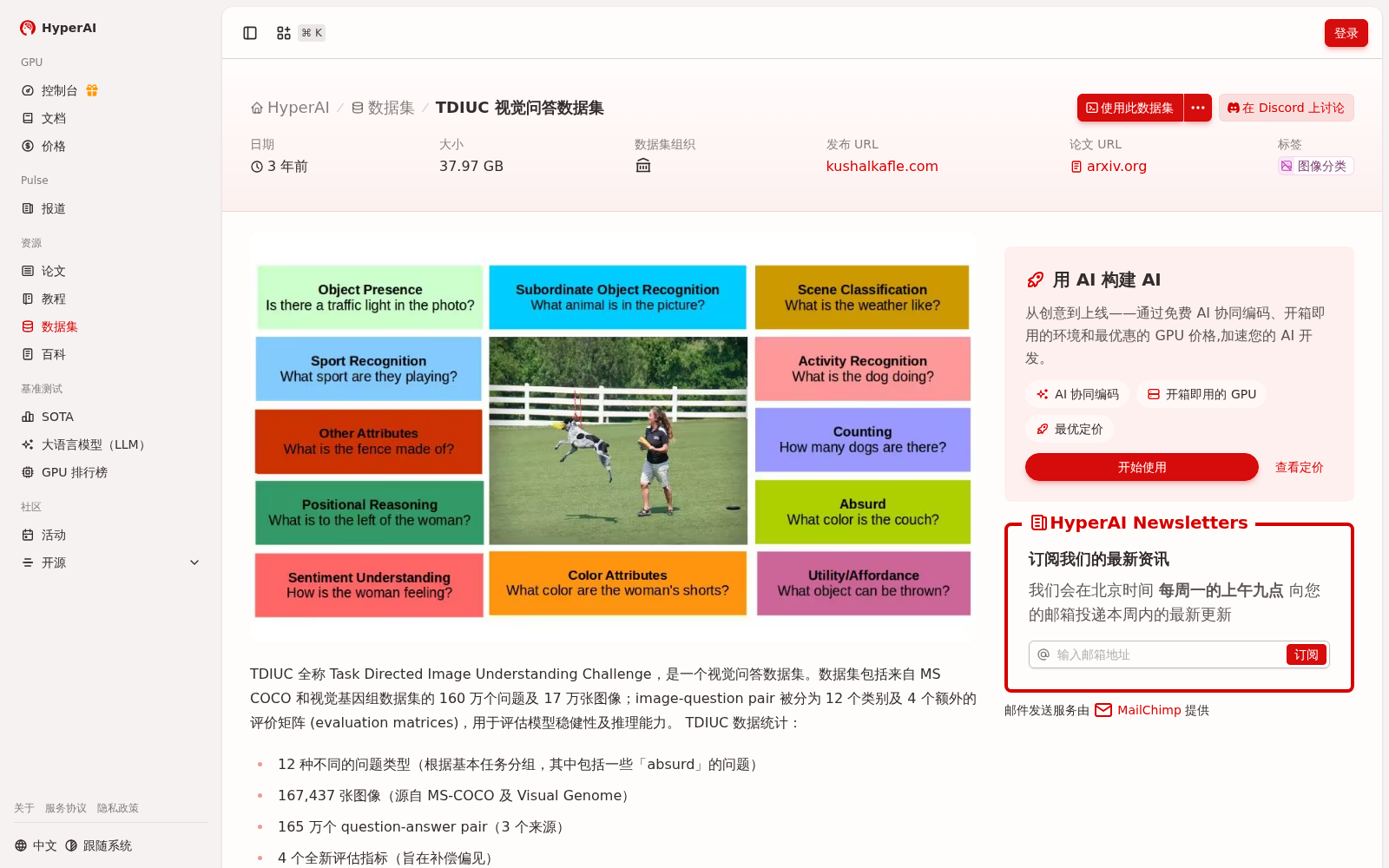
Task: Click the clock icon beside 3 年前
Action: [257, 167]
